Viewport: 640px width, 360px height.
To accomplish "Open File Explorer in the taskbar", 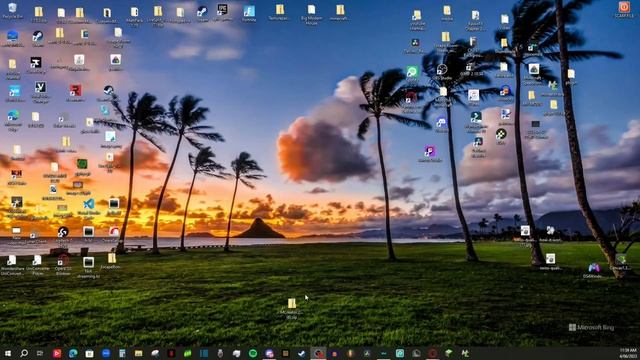I will [x=138, y=353].
